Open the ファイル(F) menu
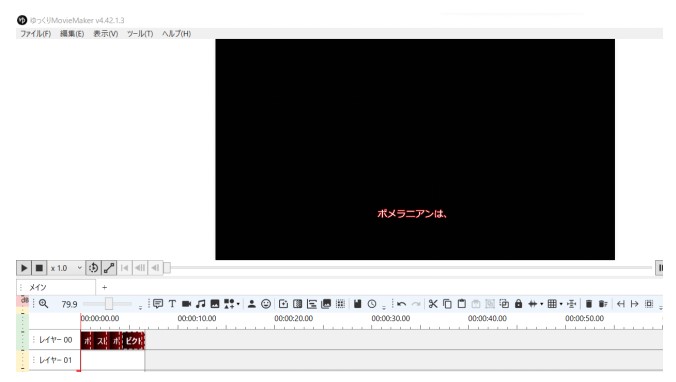Viewport: 676px width, 382px height. [x=35, y=34]
